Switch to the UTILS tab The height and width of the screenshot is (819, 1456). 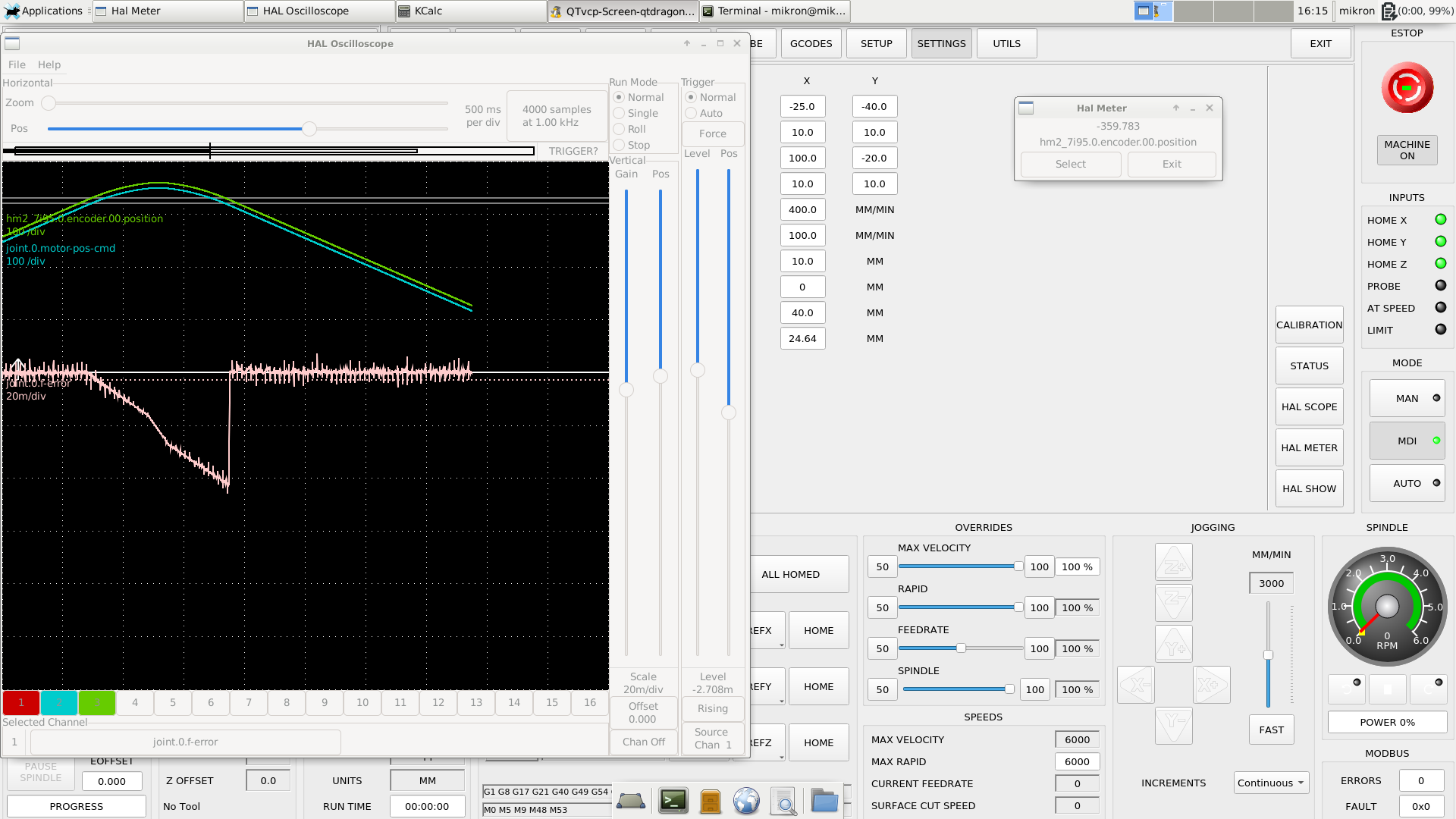(x=1006, y=43)
